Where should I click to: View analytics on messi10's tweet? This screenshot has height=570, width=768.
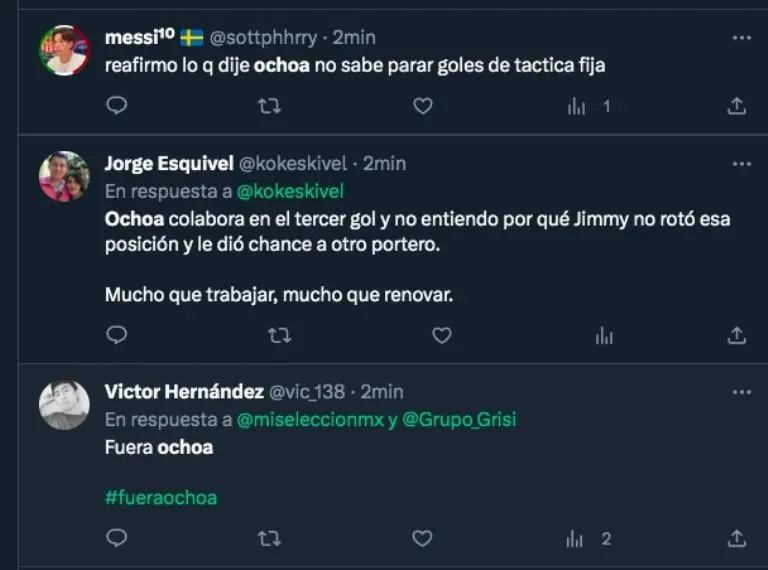(x=577, y=106)
